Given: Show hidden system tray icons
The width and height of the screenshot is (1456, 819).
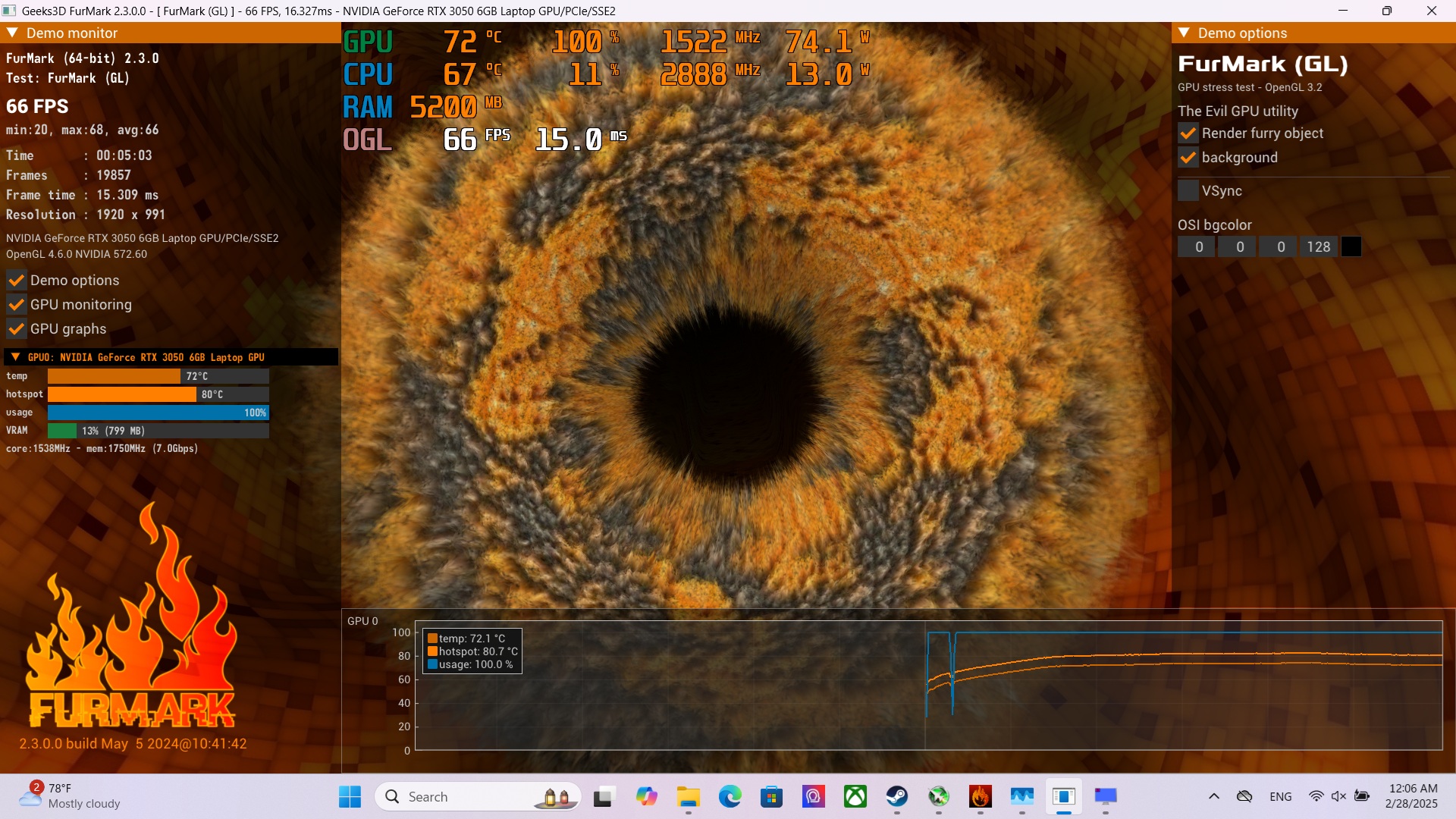Looking at the screenshot, I should 1214,796.
